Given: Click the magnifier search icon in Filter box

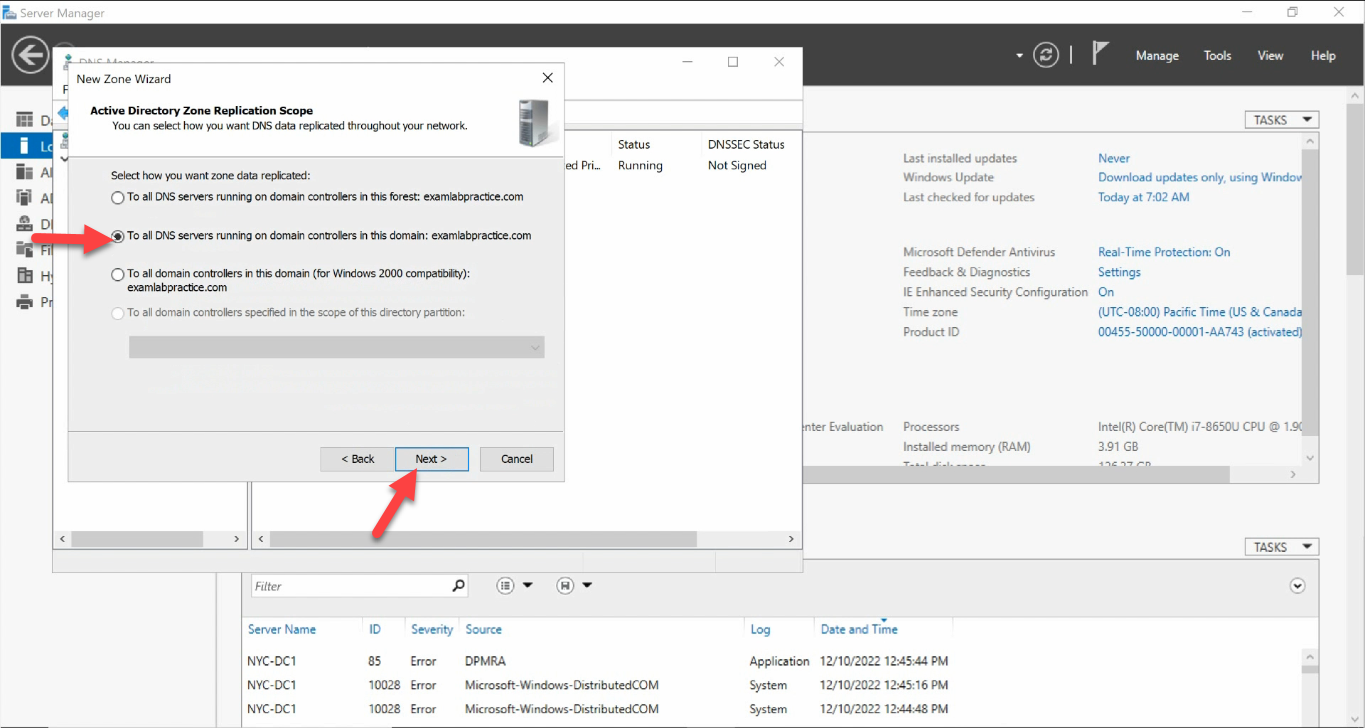Looking at the screenshot, I should 458,586.
